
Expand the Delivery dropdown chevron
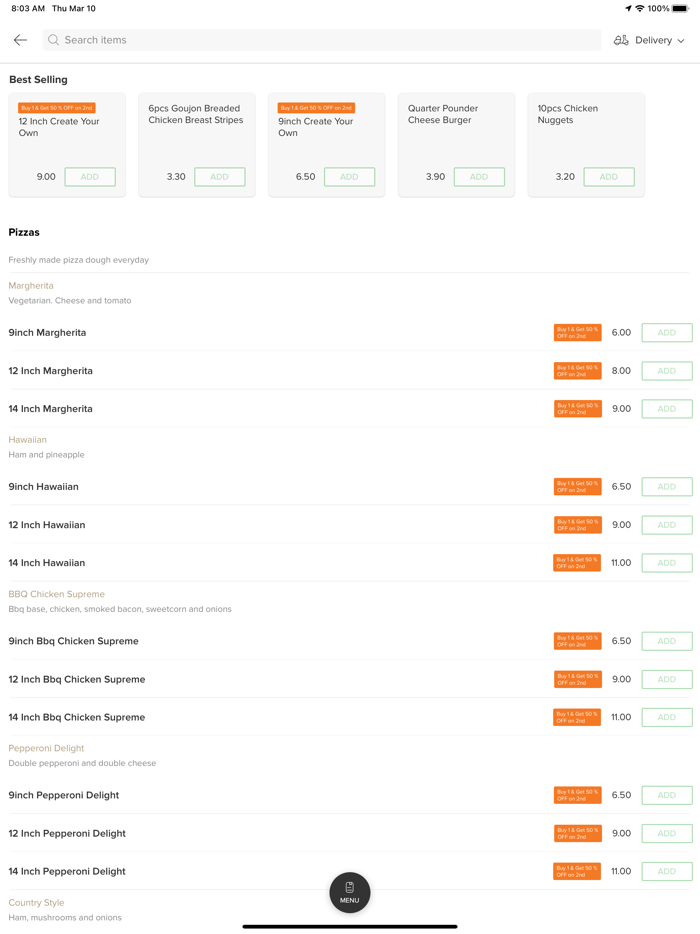(681, 41)
